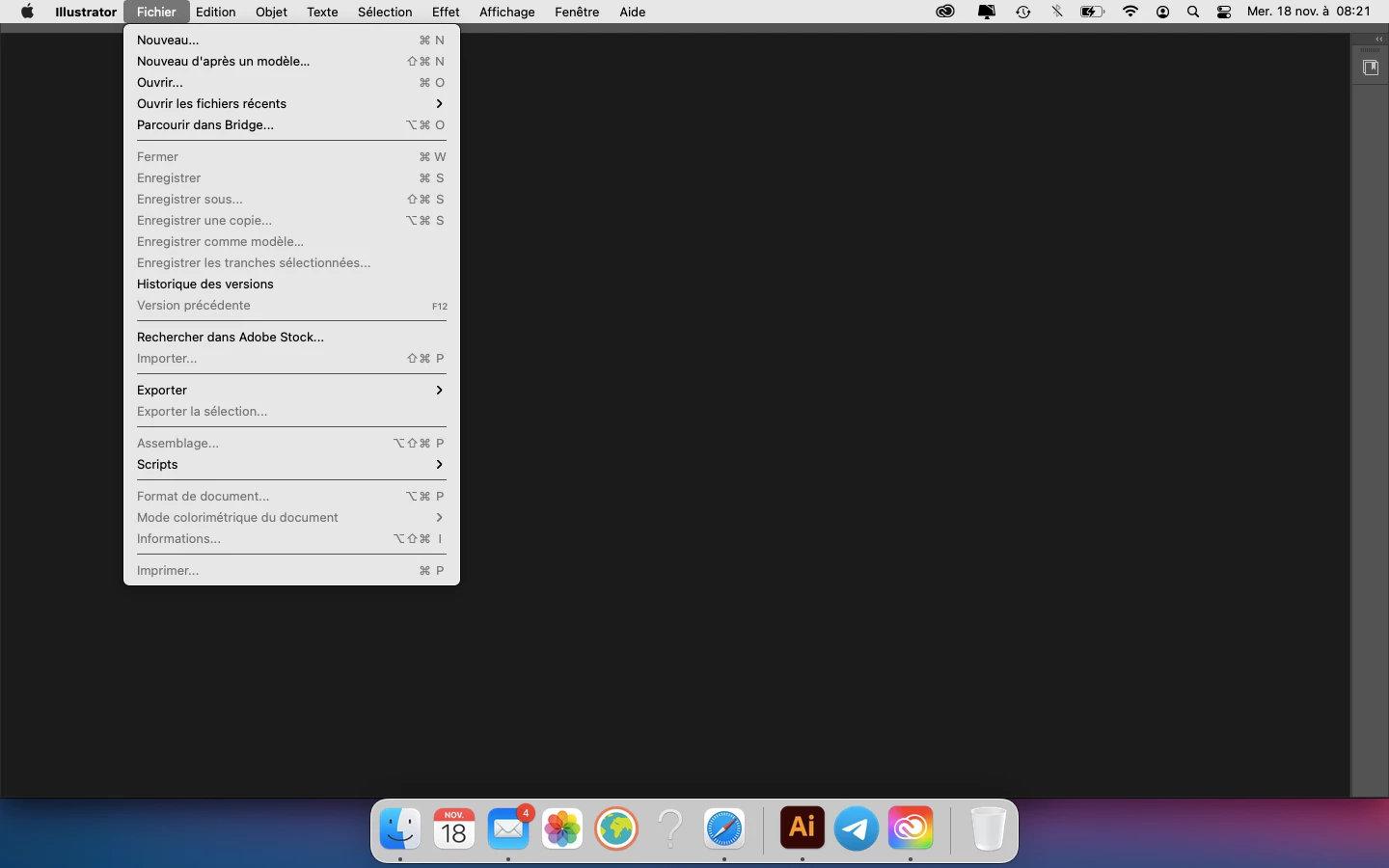Open the Fenêtre menu

tap(577, 12)
